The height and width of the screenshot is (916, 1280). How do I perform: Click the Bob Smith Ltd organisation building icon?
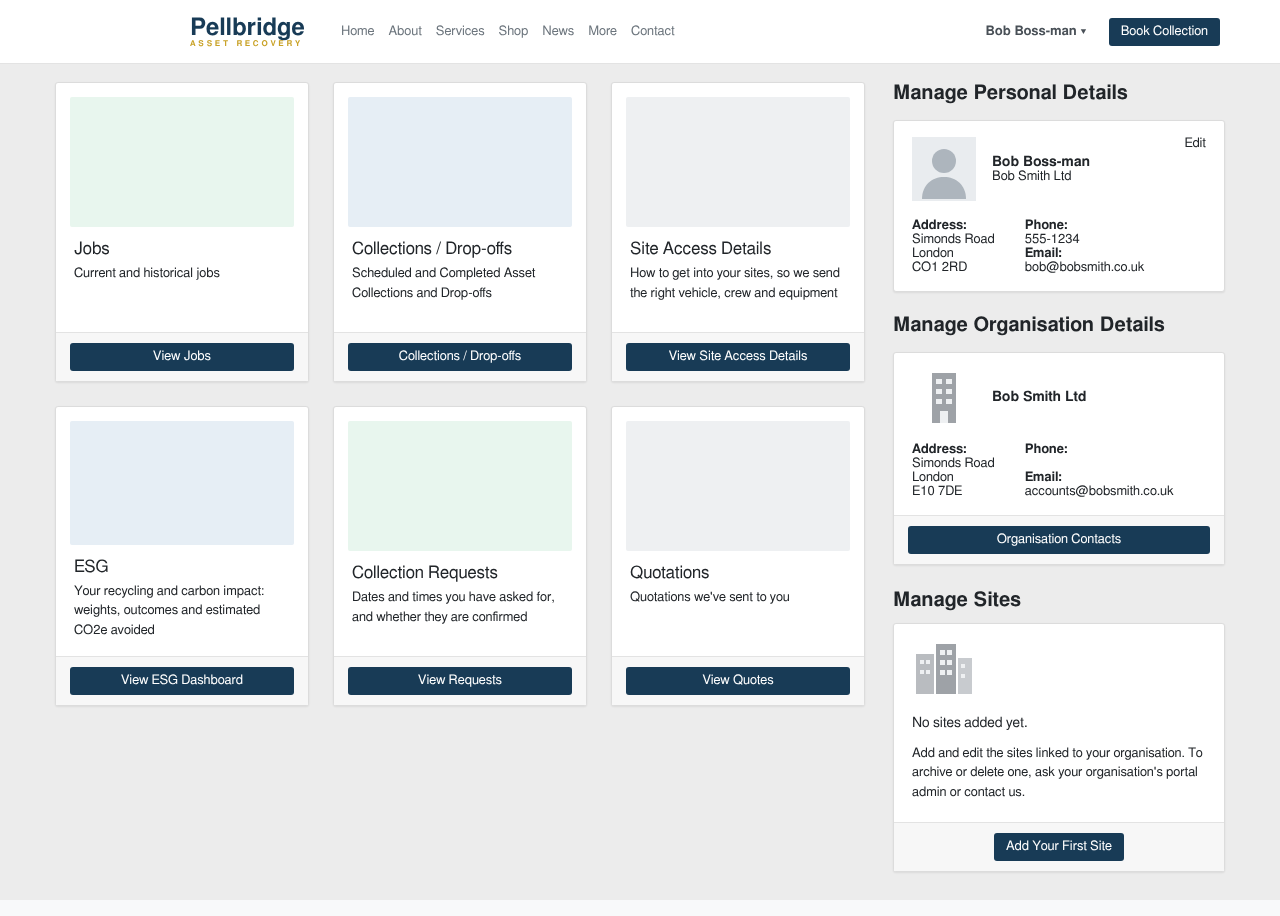click(944, 398)
